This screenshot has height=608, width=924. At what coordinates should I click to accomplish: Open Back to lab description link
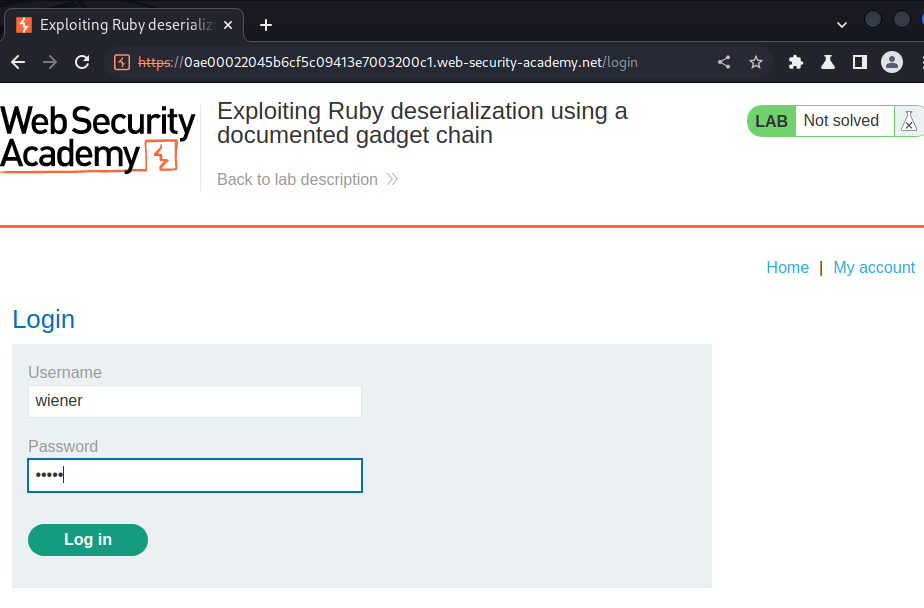coord(308,179)
